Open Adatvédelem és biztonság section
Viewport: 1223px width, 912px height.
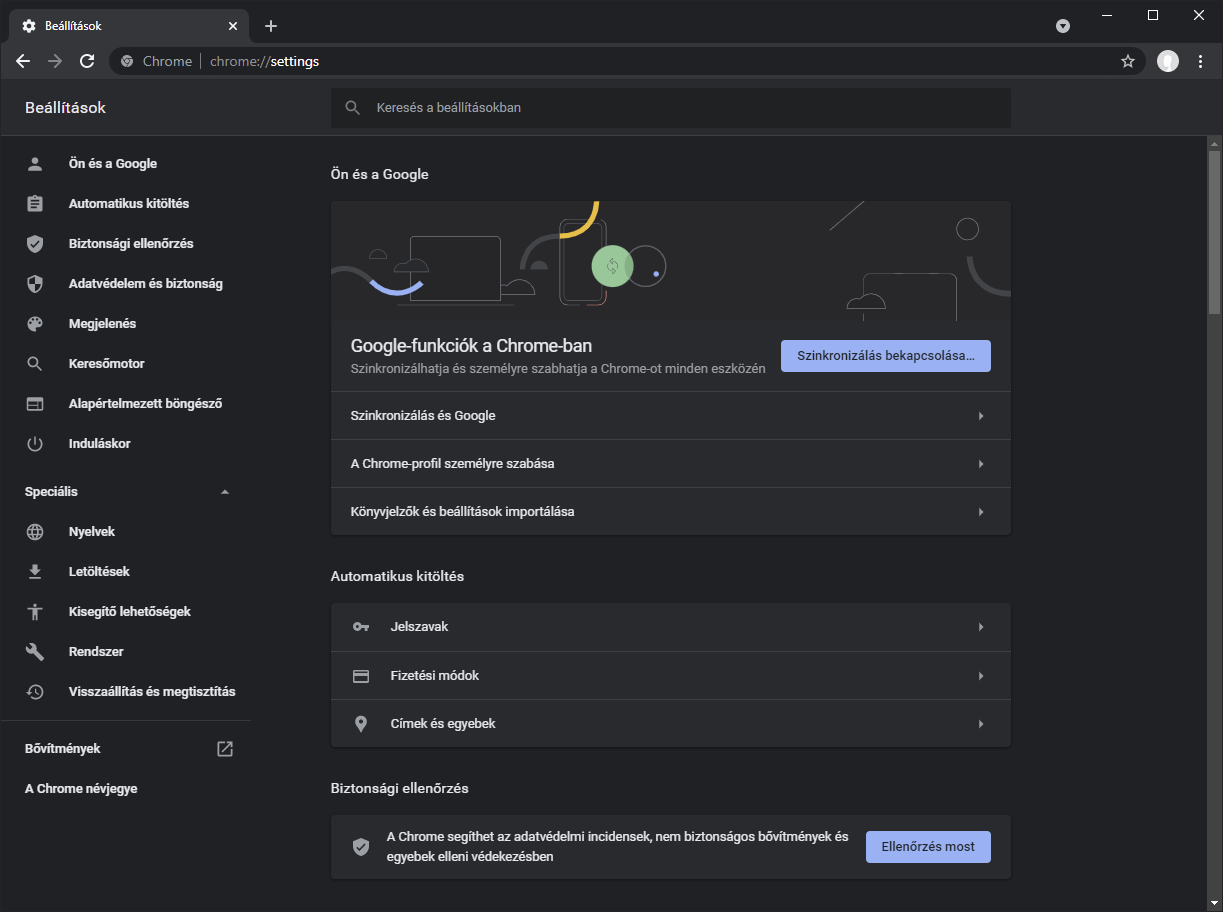(x=146, y=283)
